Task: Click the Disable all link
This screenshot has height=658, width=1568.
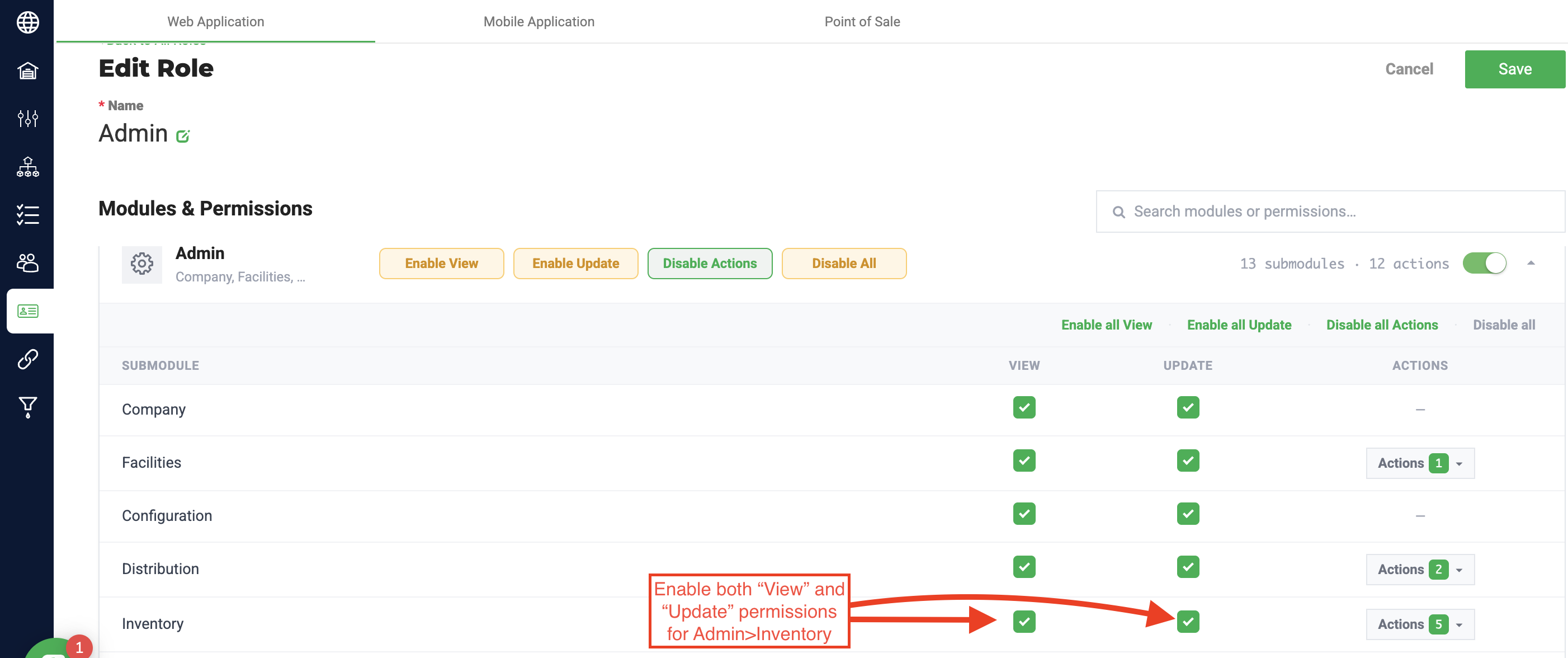Action: pos(1504,325)
